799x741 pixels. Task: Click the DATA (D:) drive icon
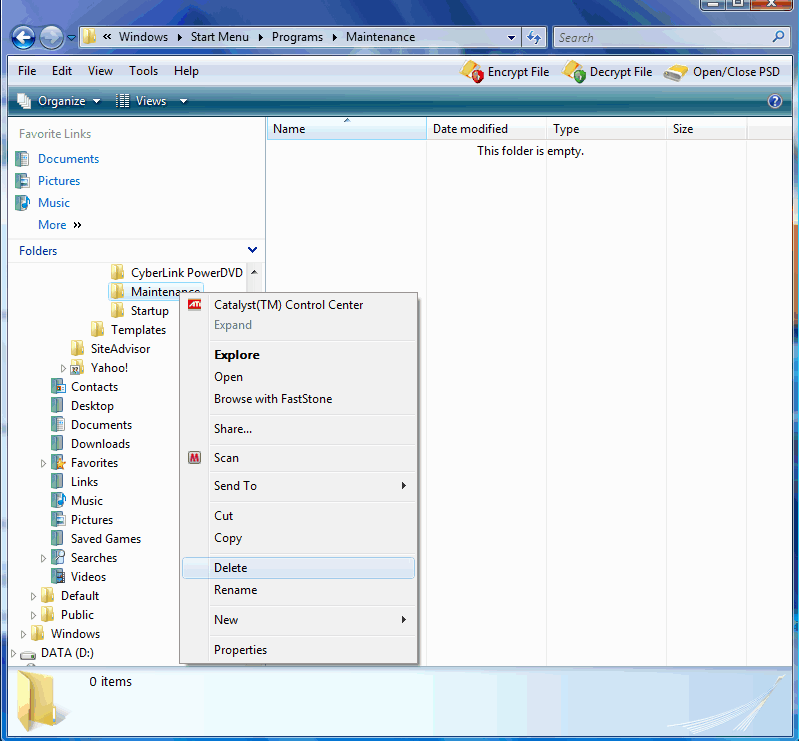pyautogui.click(x=28, y=654)
